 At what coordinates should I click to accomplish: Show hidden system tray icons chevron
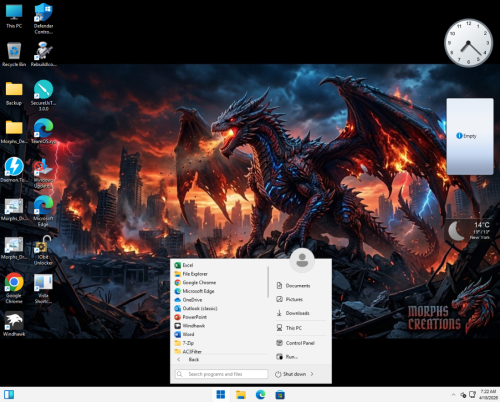click(453, 395)
